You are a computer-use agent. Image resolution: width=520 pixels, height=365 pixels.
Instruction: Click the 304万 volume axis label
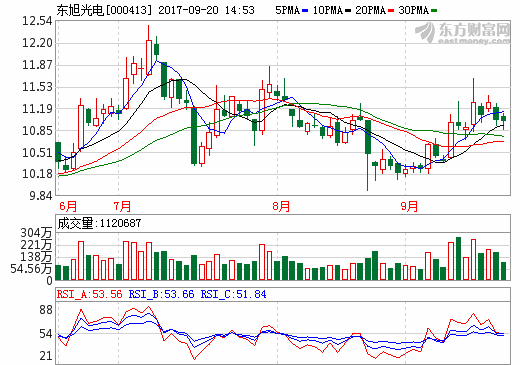[36, 233]
